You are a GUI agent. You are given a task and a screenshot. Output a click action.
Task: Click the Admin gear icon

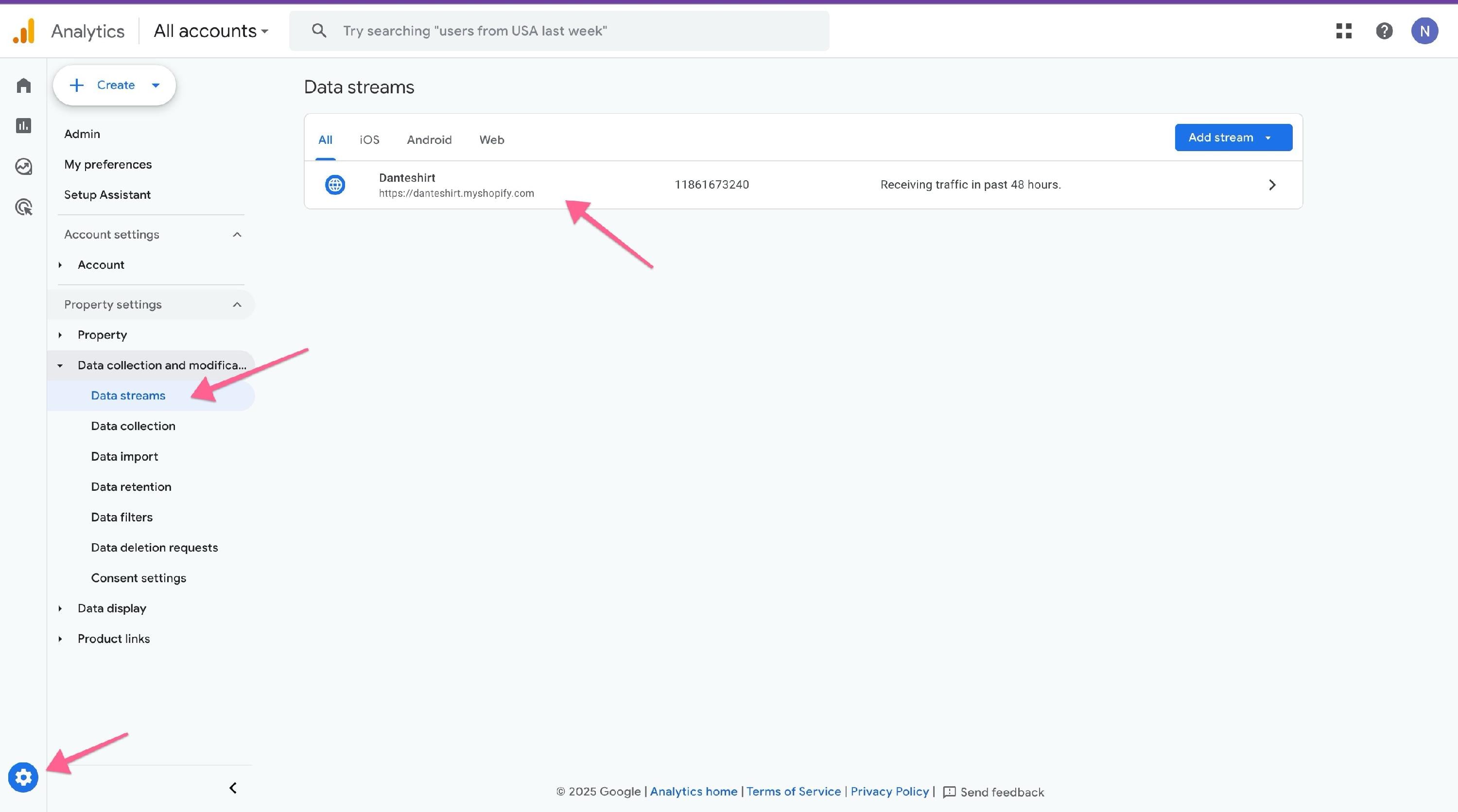tap(23, 777)
